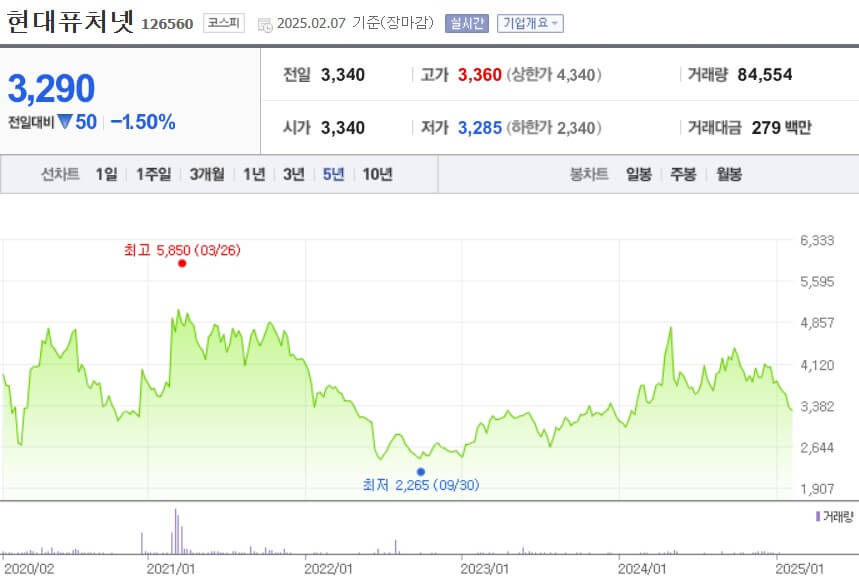This screenshot has height=587, width=859.
Task: Click the 실시간 button
Action: pyautogui.click(x=466, y=23)
